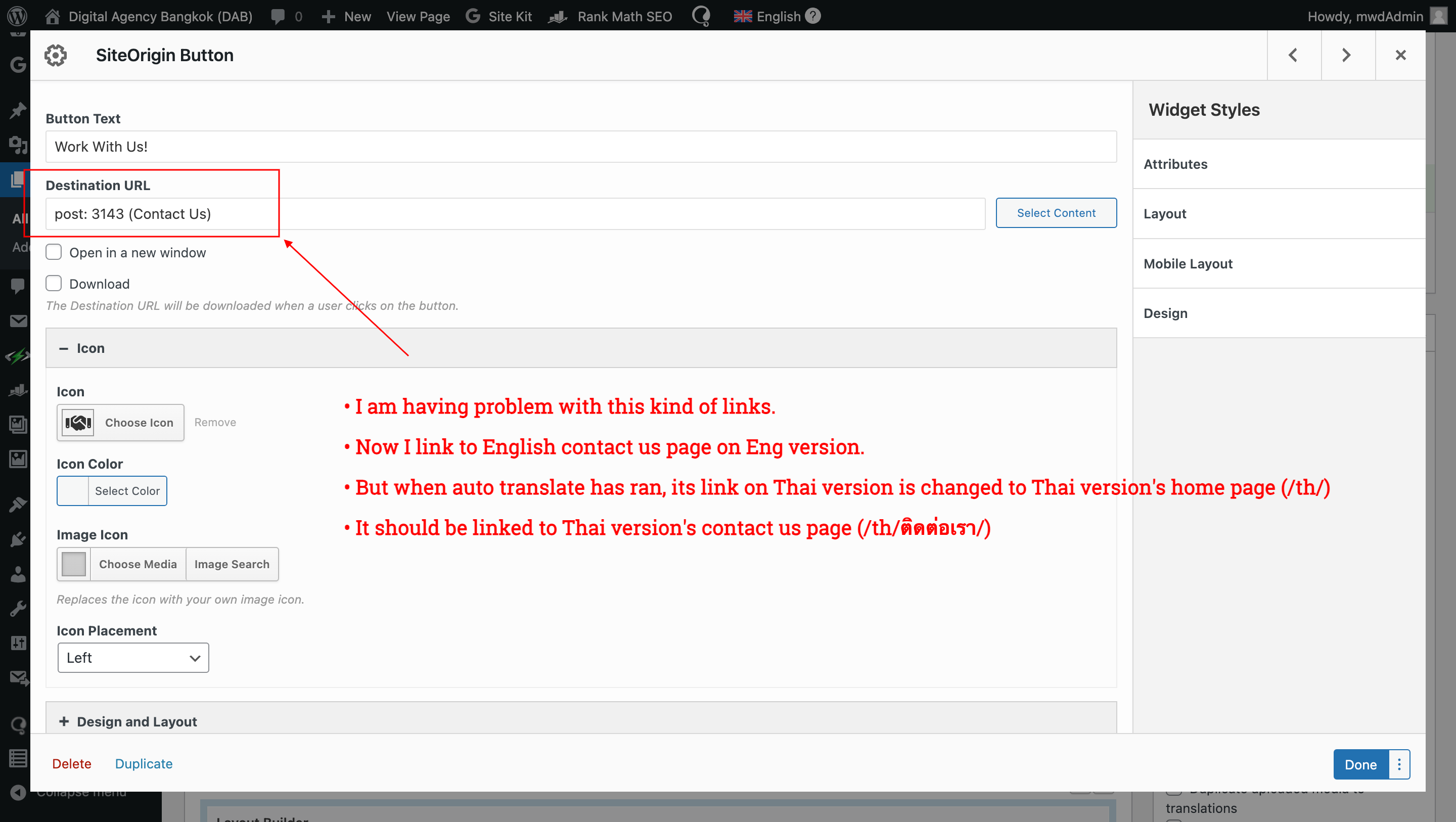The width and height of the screenshot is (1456, 822).
Task: Click View Page in admin bar
Action: click(x=418, y=16)
